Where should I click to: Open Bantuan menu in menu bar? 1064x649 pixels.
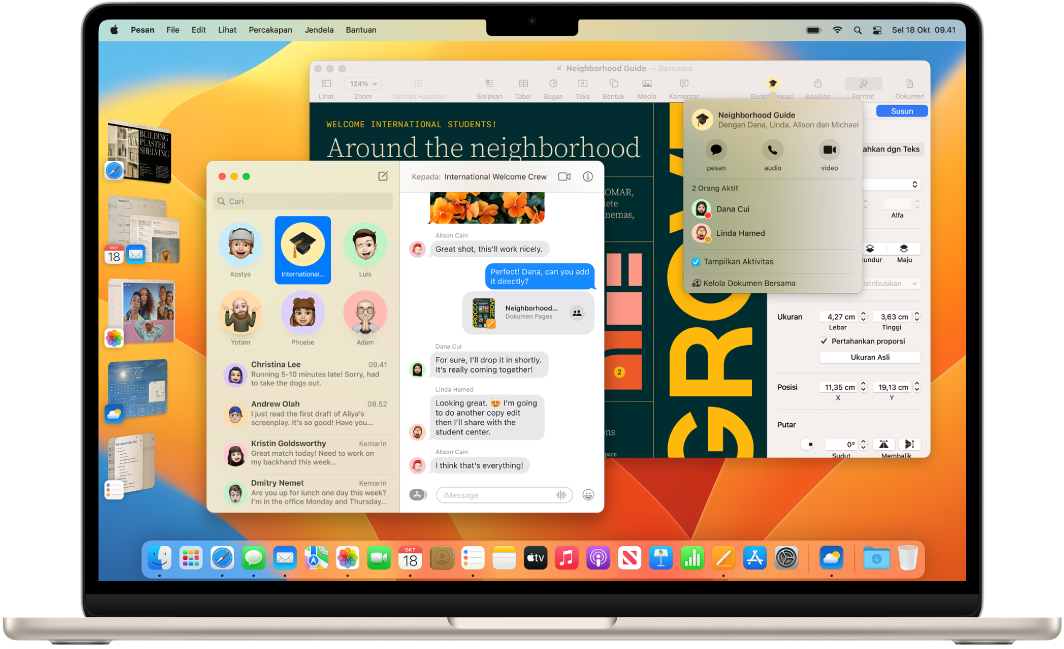coord(361,30)
